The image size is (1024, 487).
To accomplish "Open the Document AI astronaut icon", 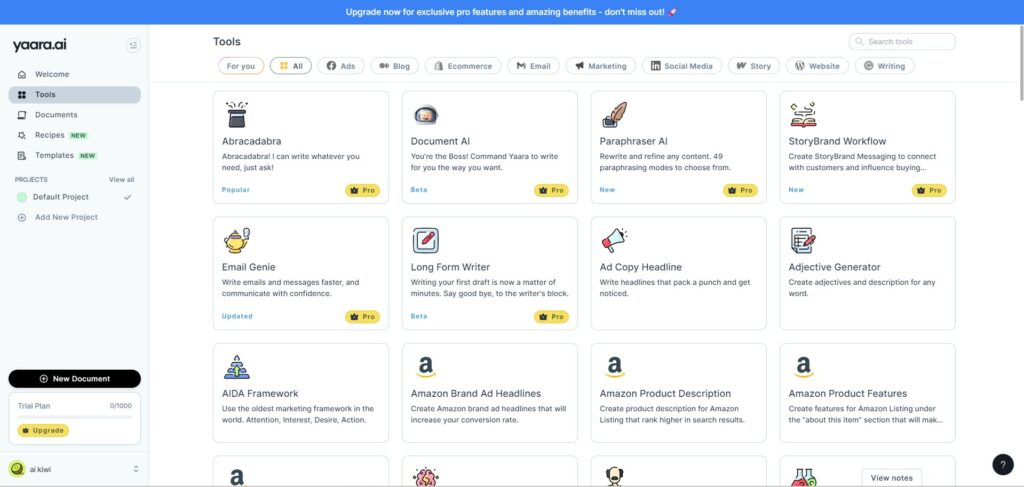I will click(426, 115).
